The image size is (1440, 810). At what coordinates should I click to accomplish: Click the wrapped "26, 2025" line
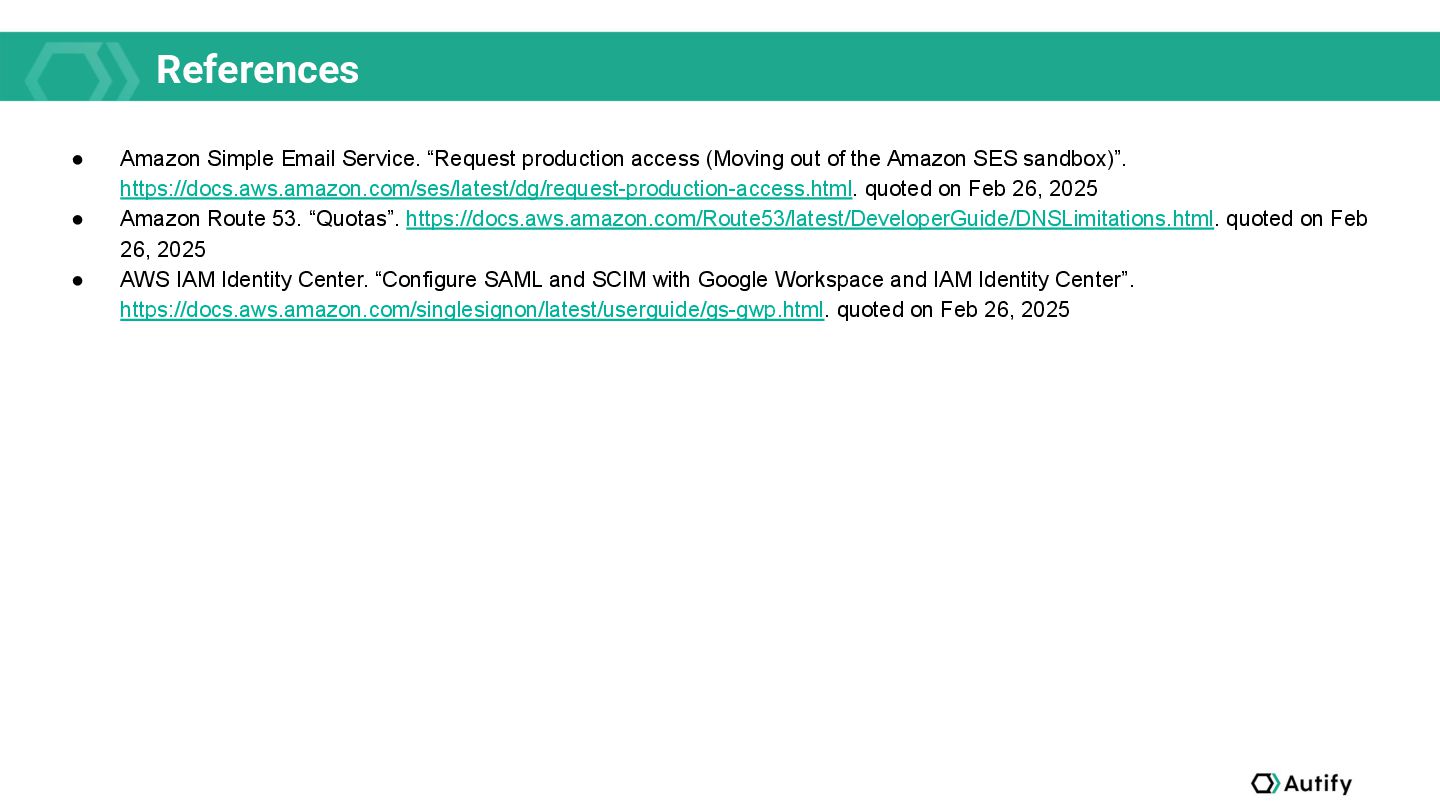(x=163, y=249)
